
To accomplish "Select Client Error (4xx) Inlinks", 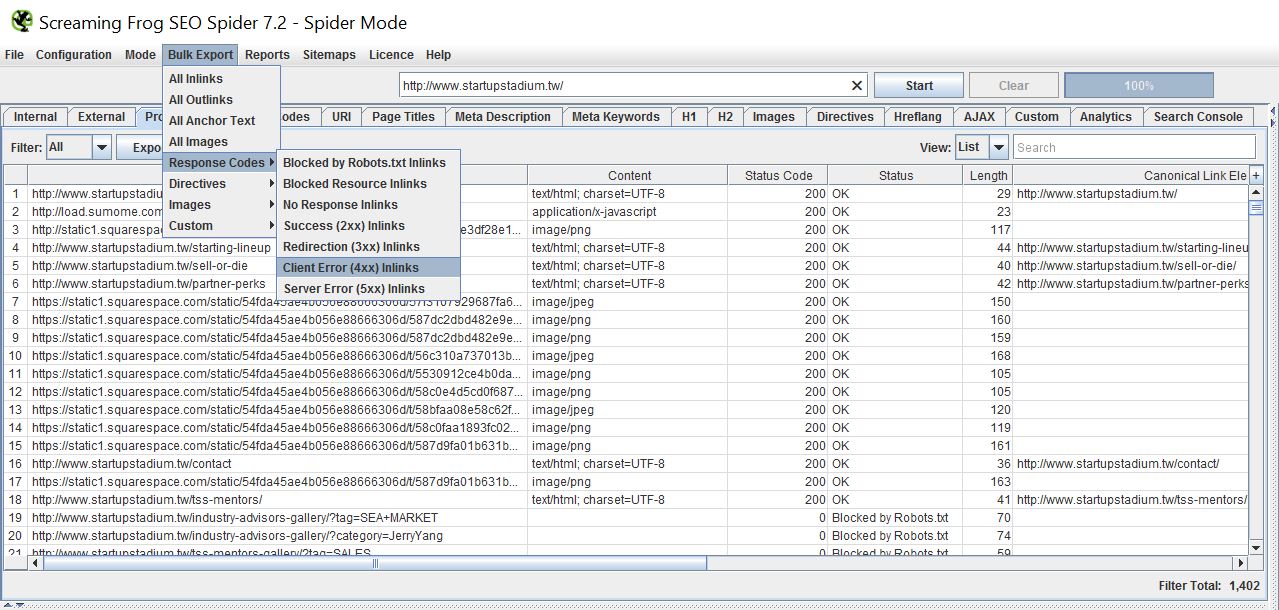I will click(x=368, y=267).
